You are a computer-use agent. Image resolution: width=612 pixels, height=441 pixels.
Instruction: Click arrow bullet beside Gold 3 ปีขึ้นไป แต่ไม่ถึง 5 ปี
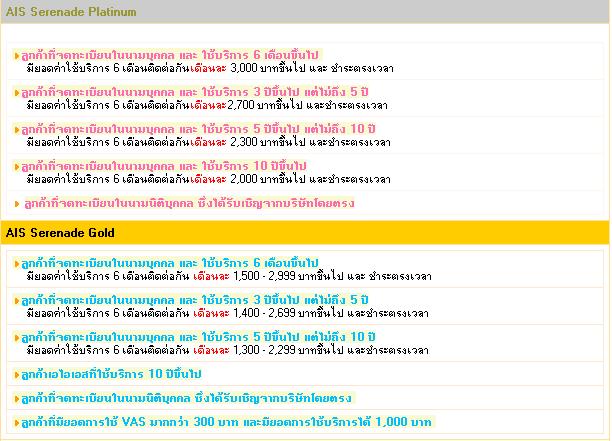click(x=17, y=301)
